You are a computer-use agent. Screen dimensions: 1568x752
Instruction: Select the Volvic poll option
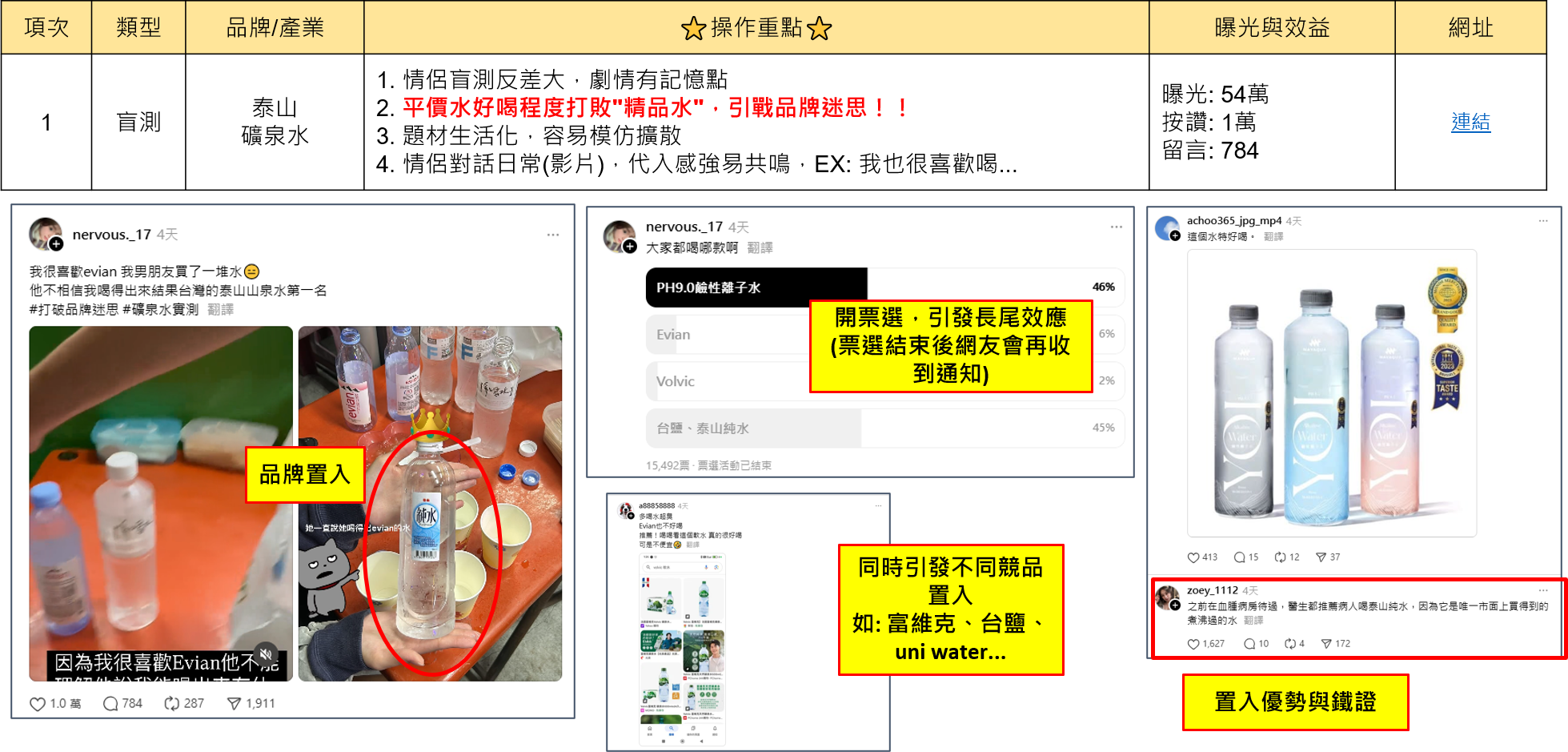[x=885, y=381]
